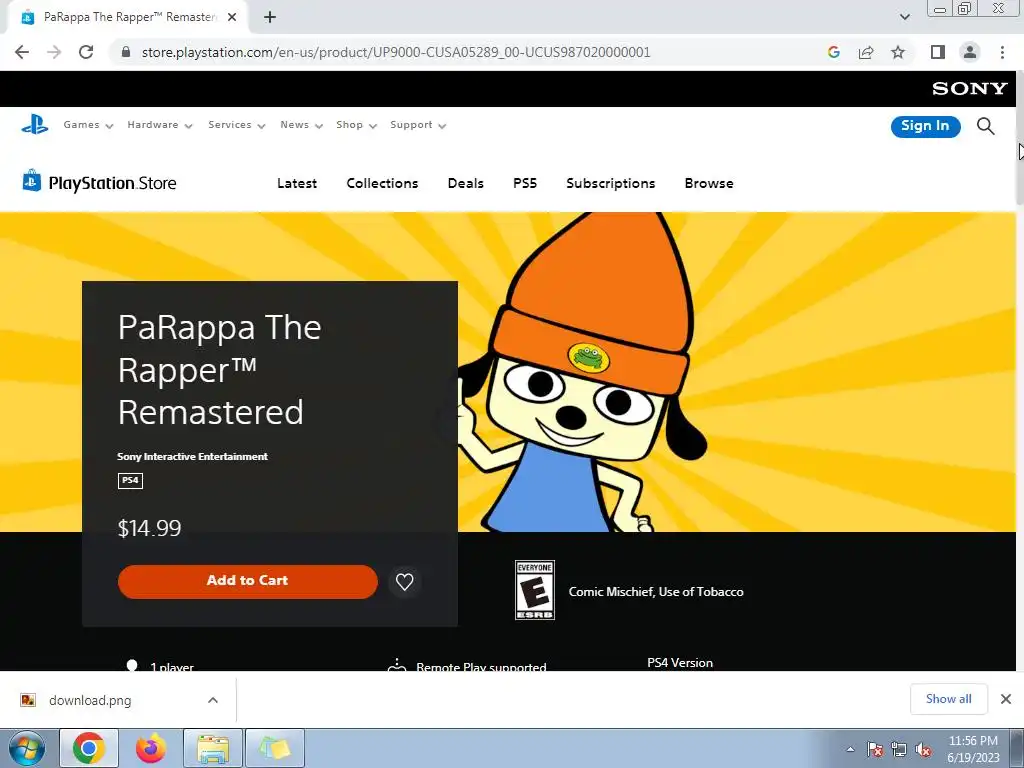Click the Sign In button

point(925,126)
